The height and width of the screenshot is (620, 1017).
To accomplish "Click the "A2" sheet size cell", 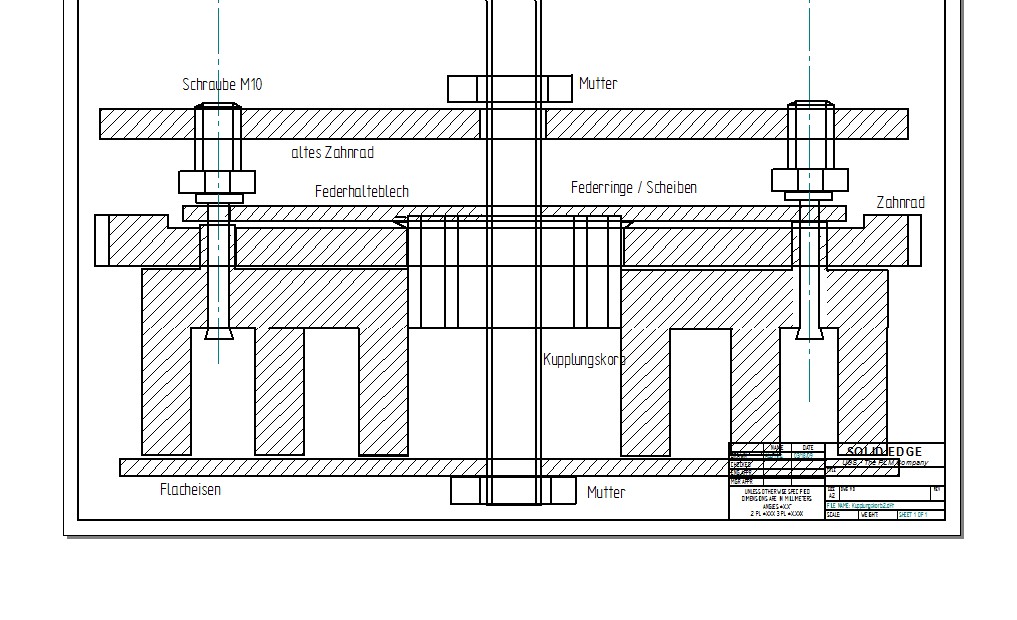I will coord(832,496).
